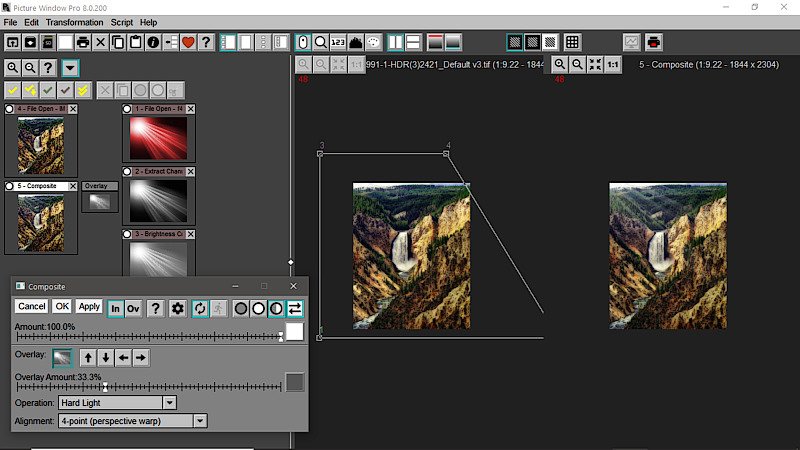Click the Overlay Amount slider track
Screen dimensions: 800x450
click(180, 386)
